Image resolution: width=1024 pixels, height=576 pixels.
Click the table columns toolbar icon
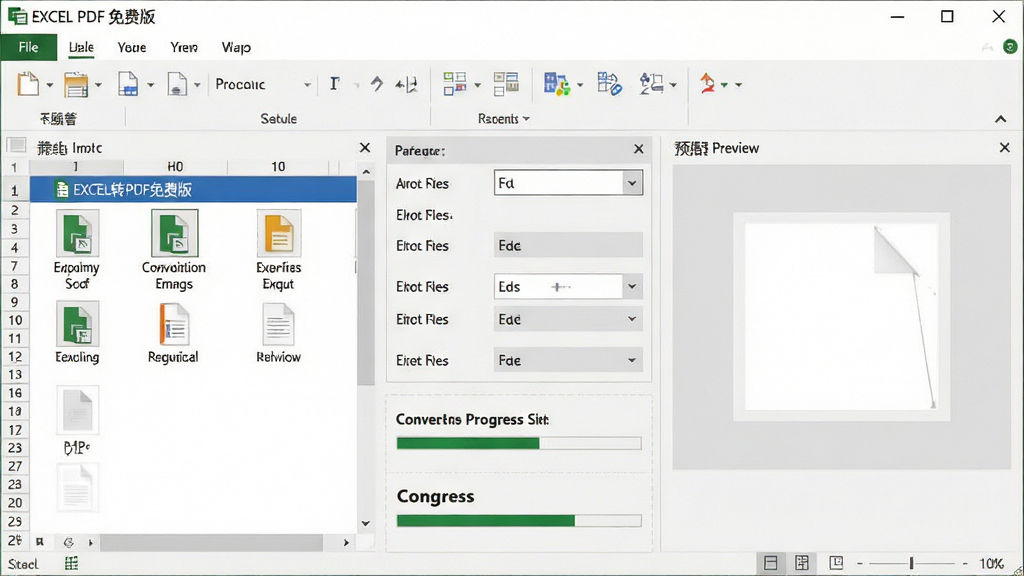[506, 84]
